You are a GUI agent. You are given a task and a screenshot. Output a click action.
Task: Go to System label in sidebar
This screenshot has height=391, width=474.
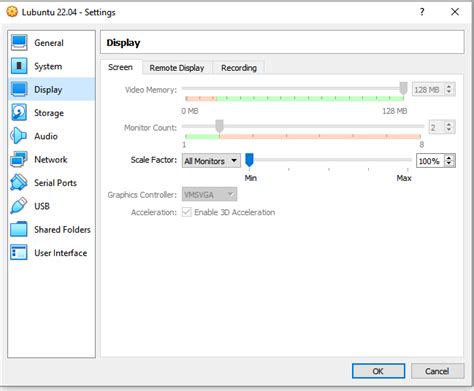pyautogui.click(x=48, y=66)
